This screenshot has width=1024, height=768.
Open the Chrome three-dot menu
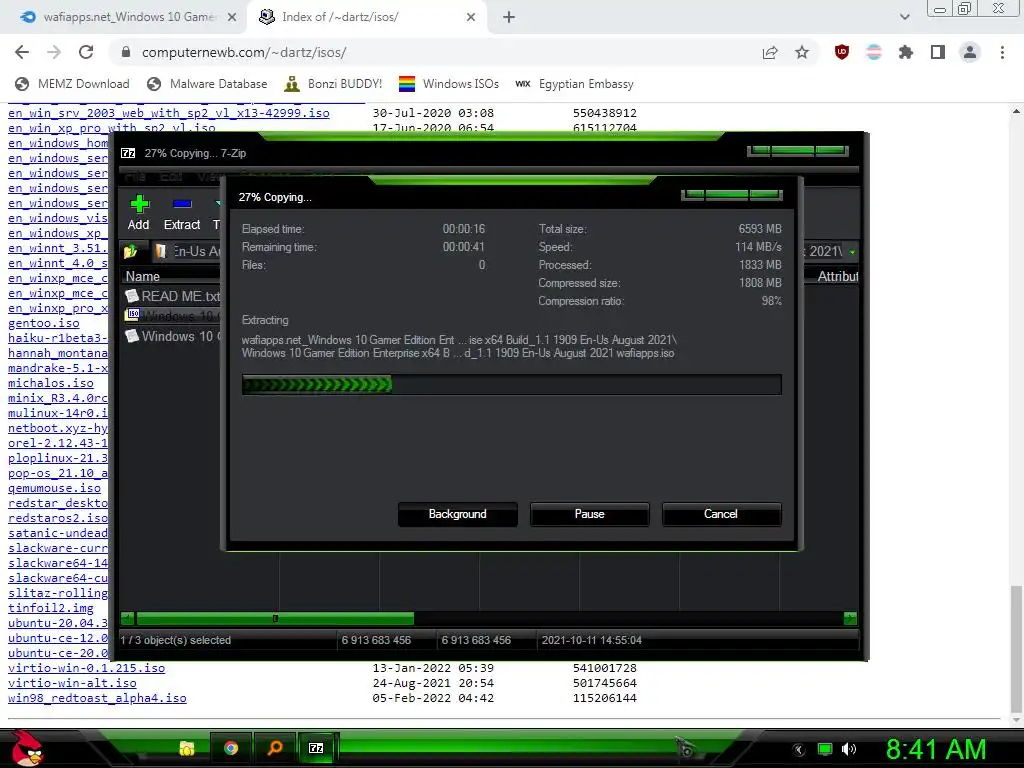(x=1002, y=52)
